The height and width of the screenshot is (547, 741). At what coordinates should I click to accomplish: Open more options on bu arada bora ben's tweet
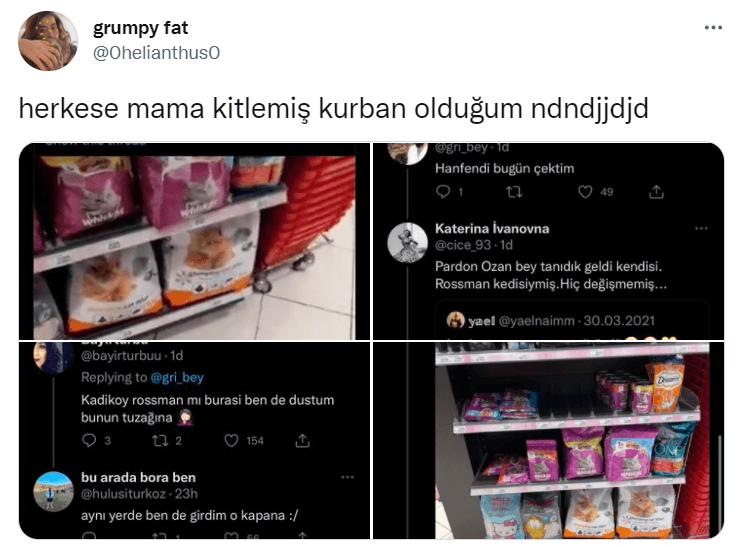[347, 477]
